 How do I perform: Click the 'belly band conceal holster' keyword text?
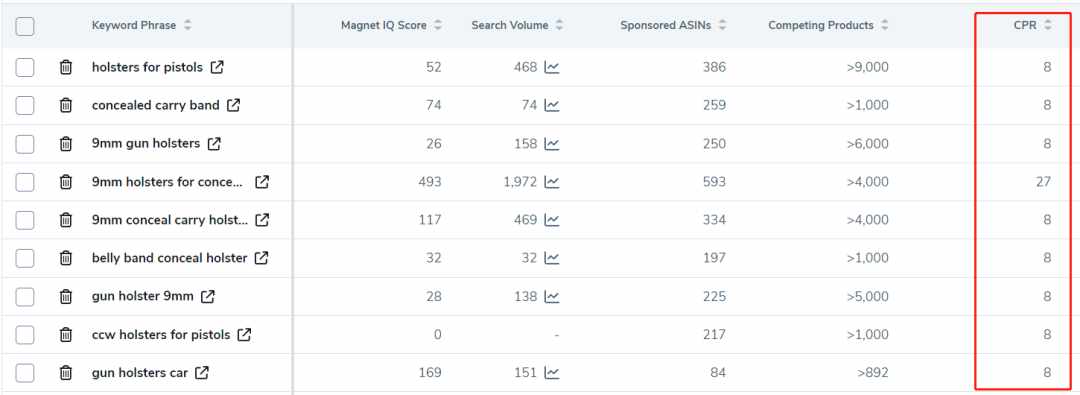pyautogui.click(x=169, y=259)
